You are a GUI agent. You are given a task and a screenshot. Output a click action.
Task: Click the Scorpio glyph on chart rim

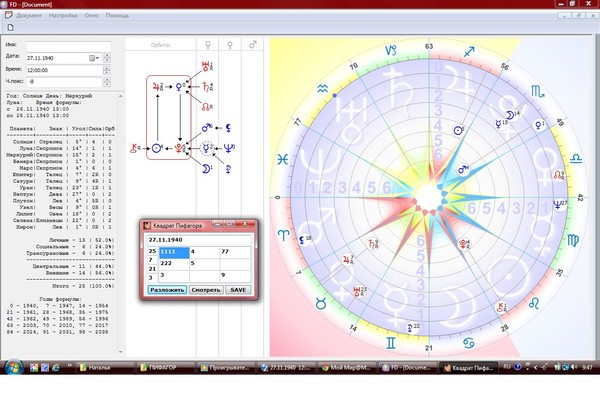[x=537, y=91]
